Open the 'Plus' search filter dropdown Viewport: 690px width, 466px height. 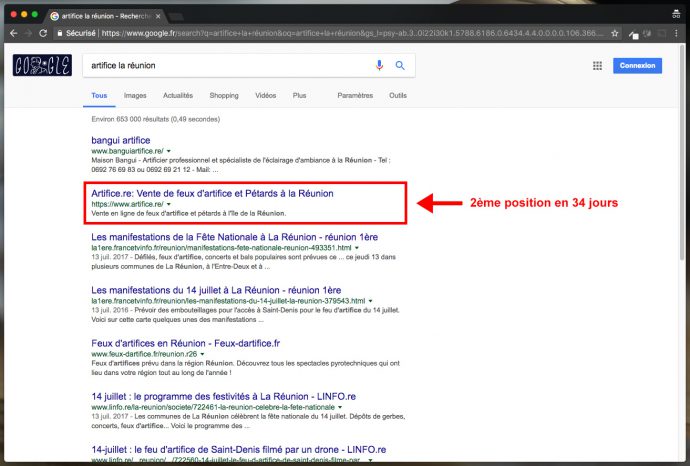pos(299,96)
